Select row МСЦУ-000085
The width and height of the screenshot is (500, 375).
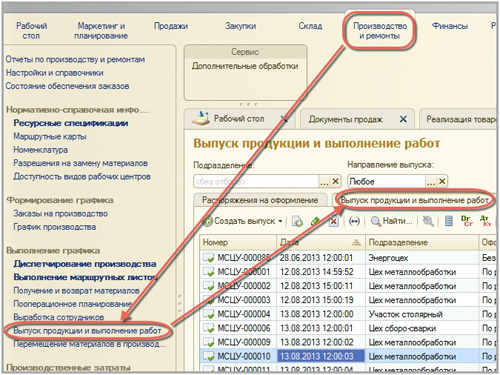(348, 258)
